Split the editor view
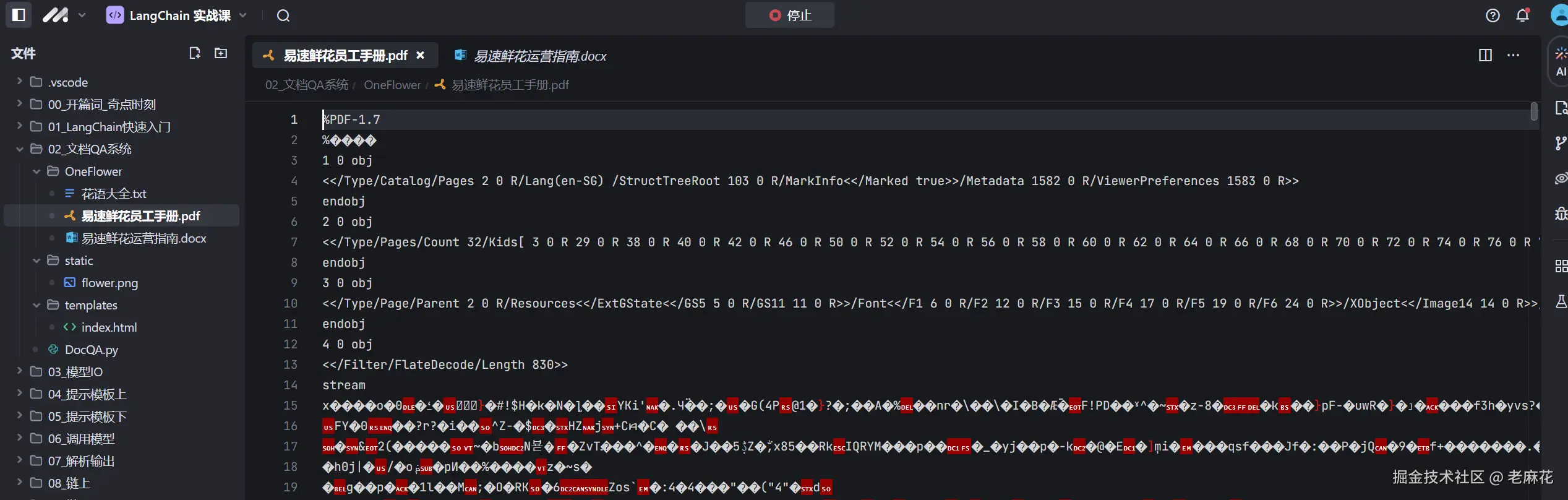The height and width of the screenshot is (500, 1568). [1485, 55]
